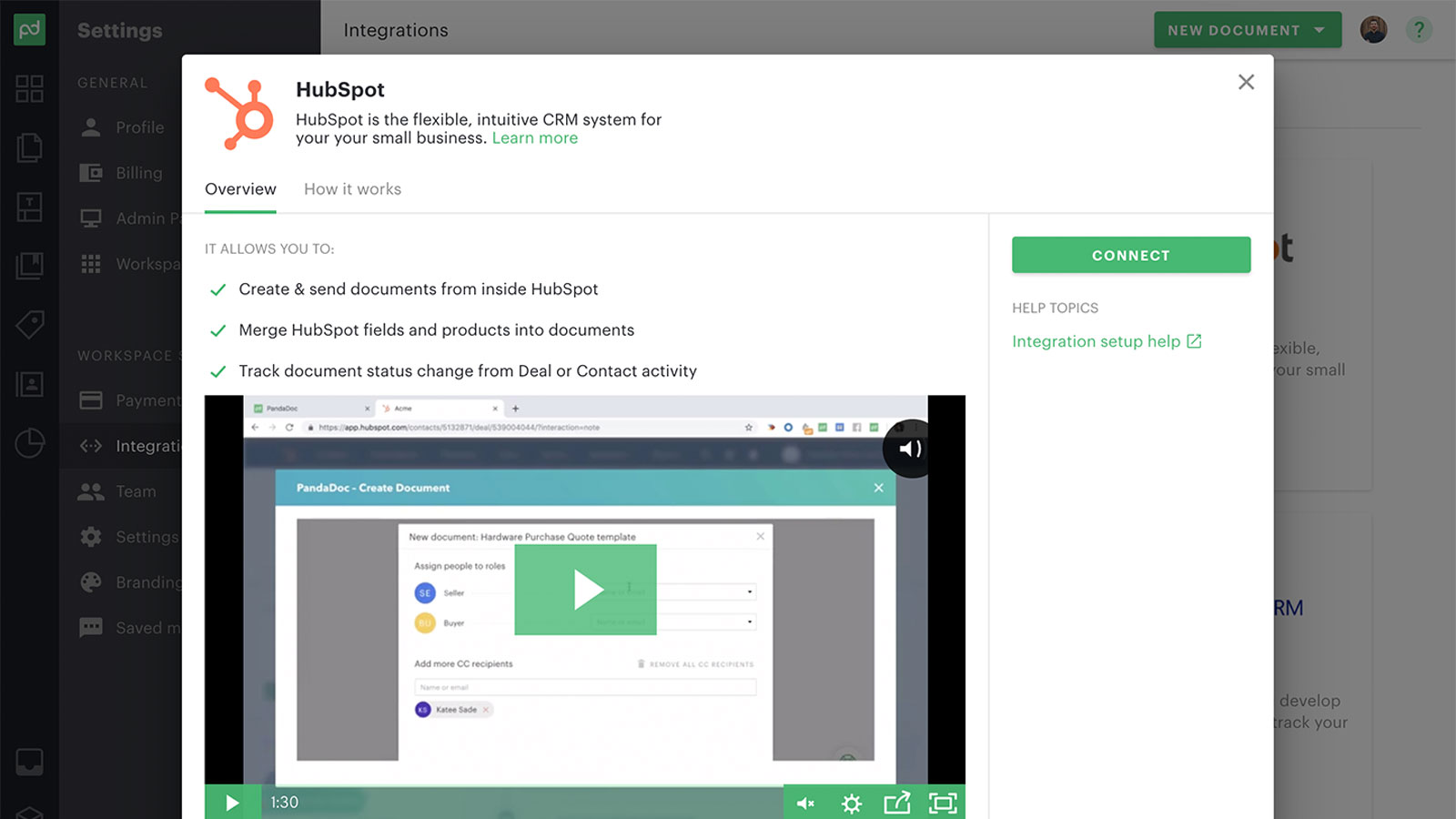Open the Documents icon in left rail

click(x=29, y=147)
